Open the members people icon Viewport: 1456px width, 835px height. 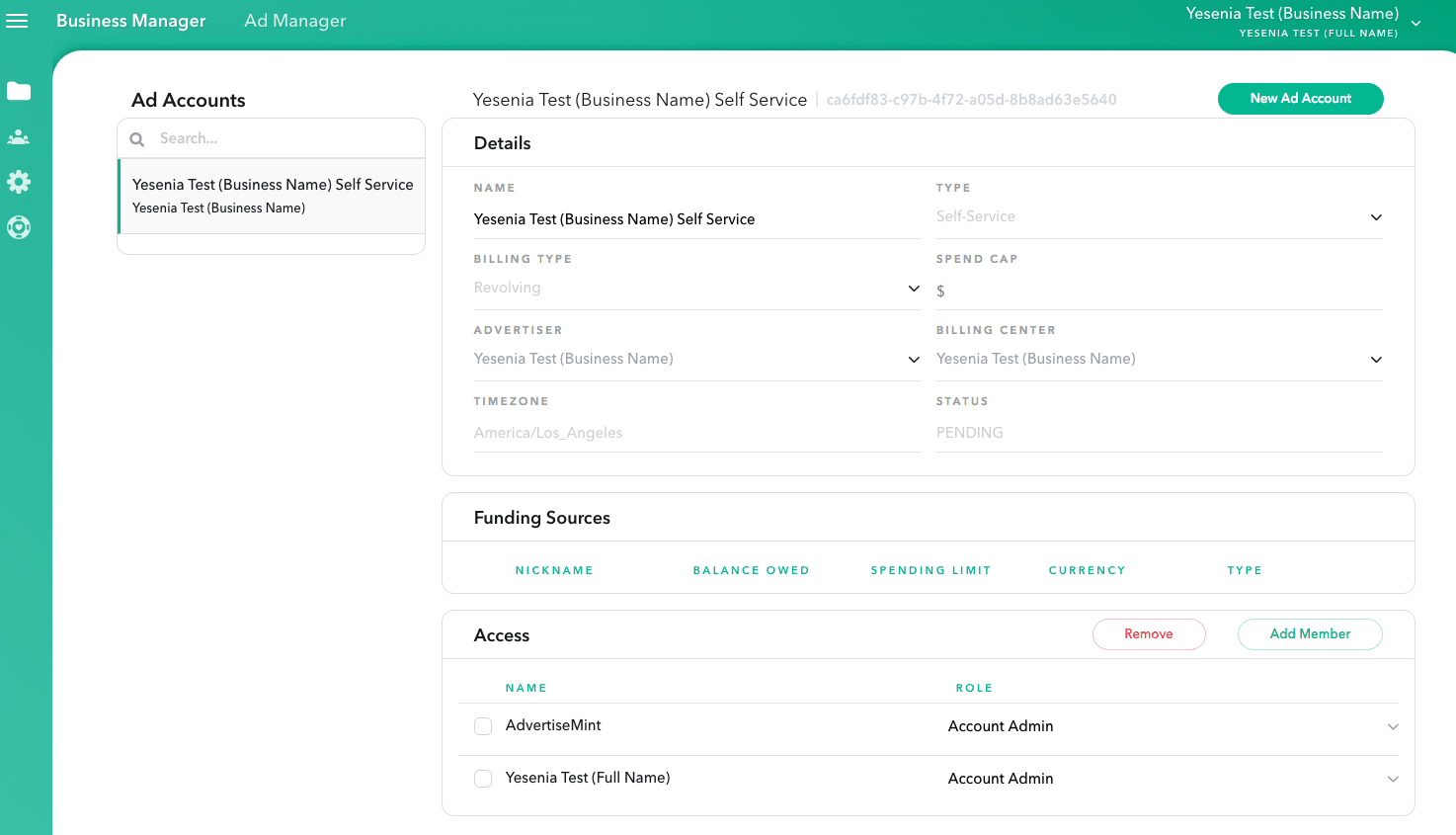point(19,137)
